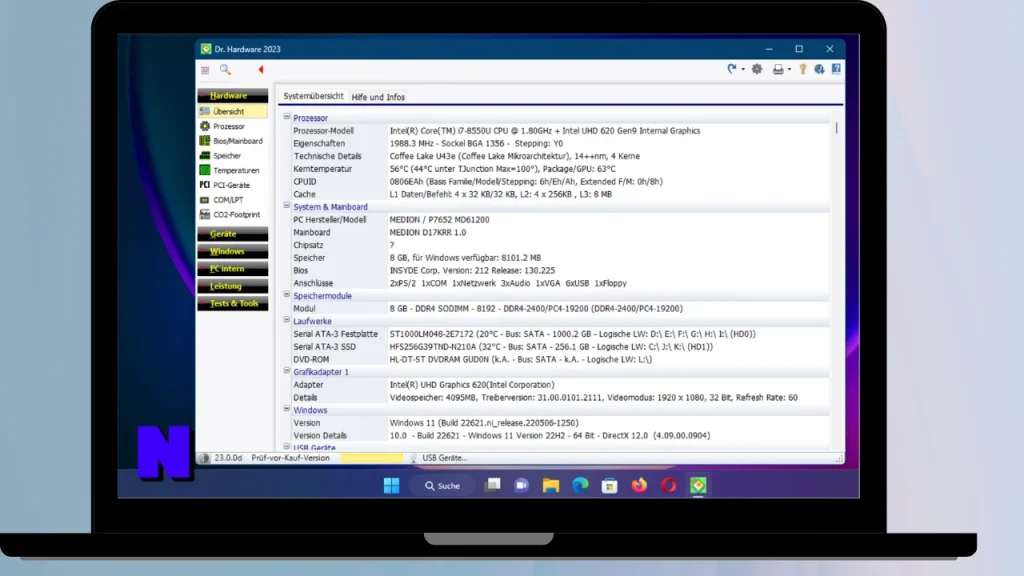The width and height of the screenshot is (1024, 576).
Task: Click the Prozessor-Modell row label
Action: coord(323,131)
